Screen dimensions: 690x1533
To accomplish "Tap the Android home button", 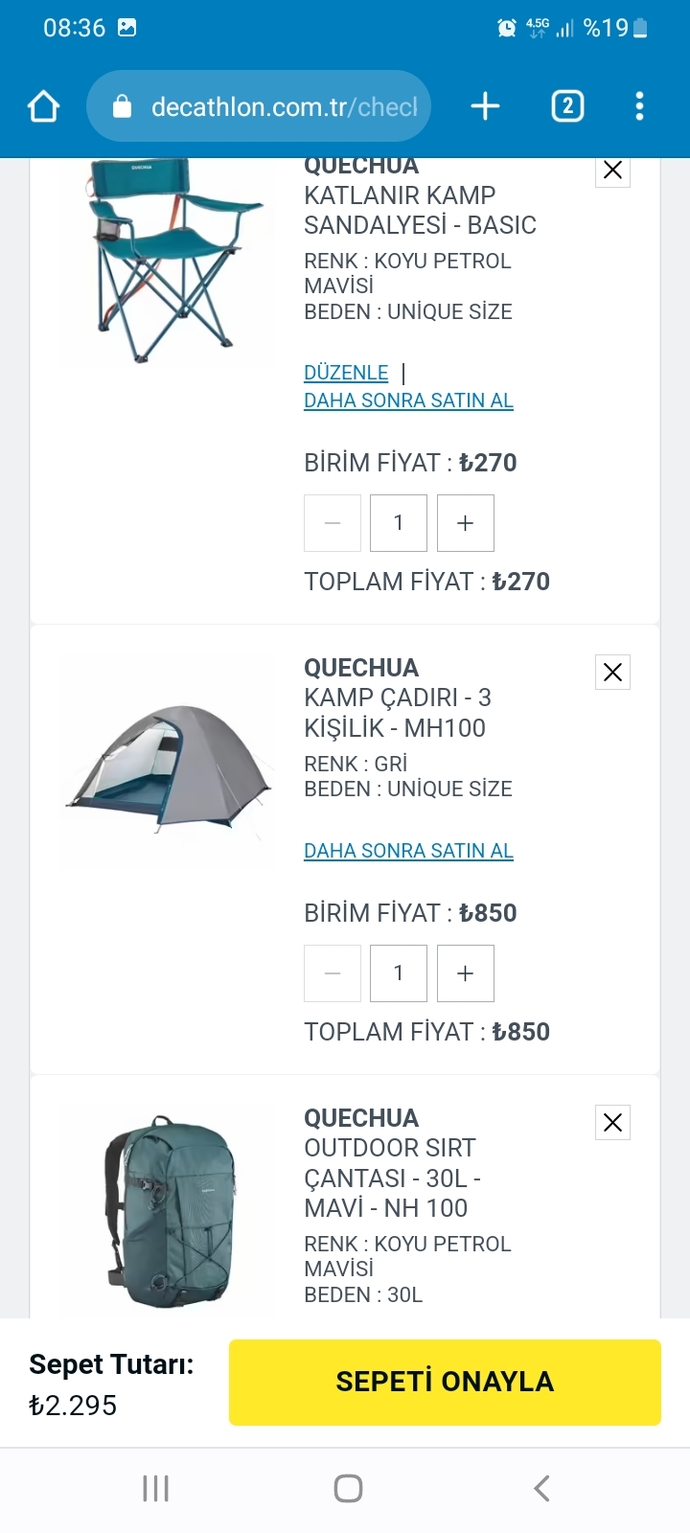I will point(348,1488).
